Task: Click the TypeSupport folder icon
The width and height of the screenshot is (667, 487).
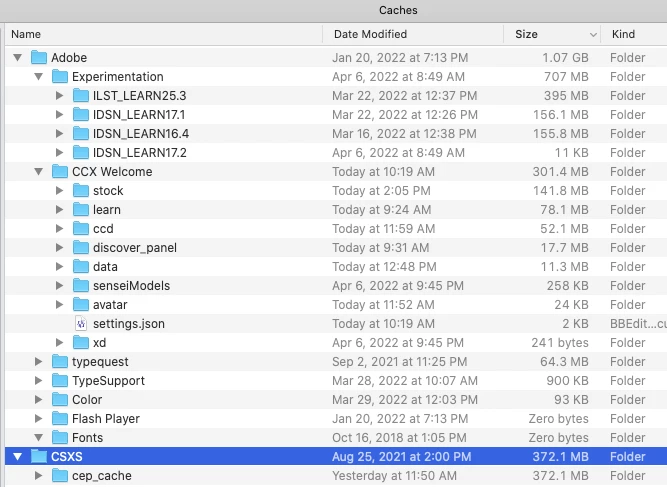Action: (60, 381)
